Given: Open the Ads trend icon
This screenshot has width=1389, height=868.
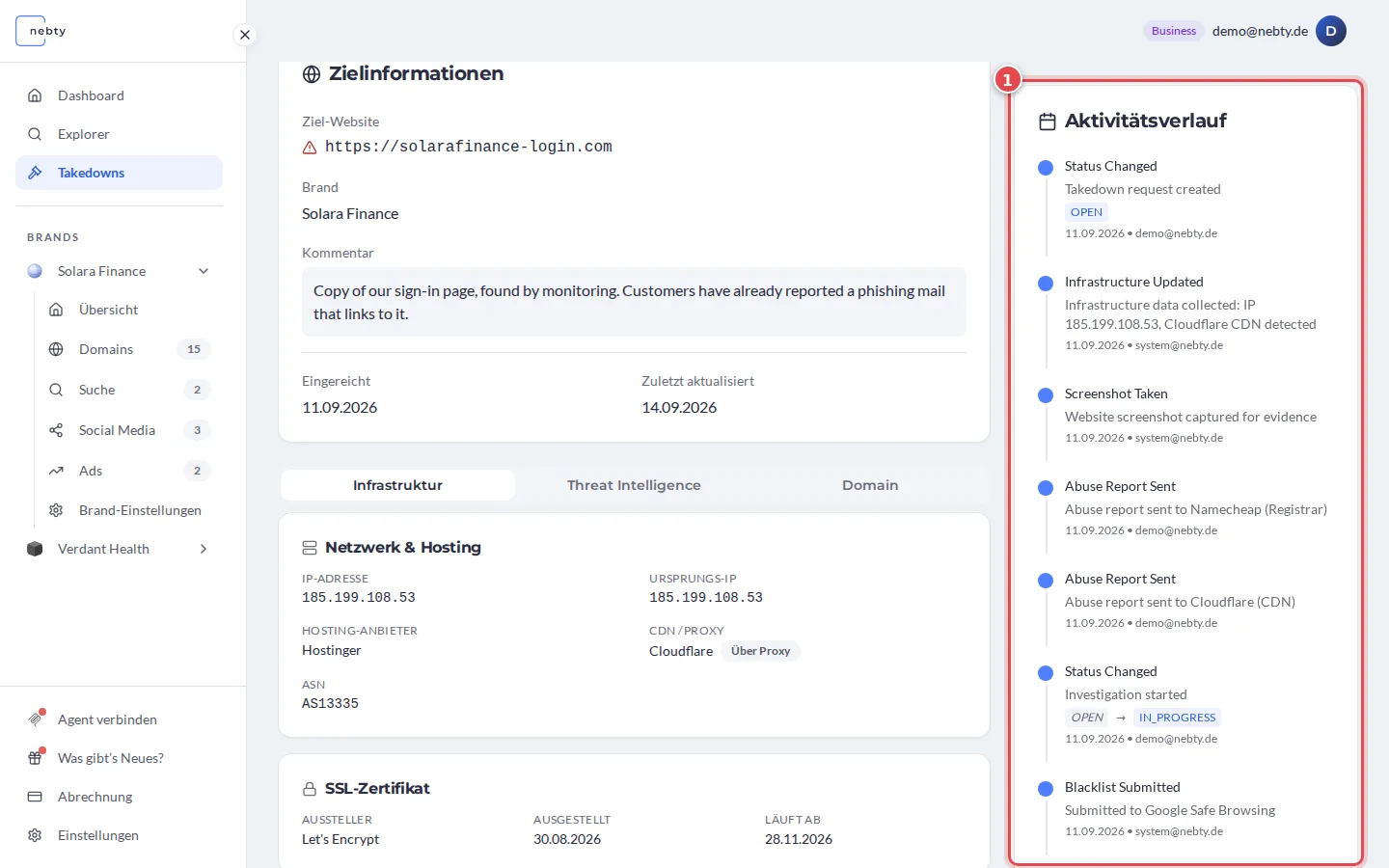Looking at the screenshot, I should [56, 471].
